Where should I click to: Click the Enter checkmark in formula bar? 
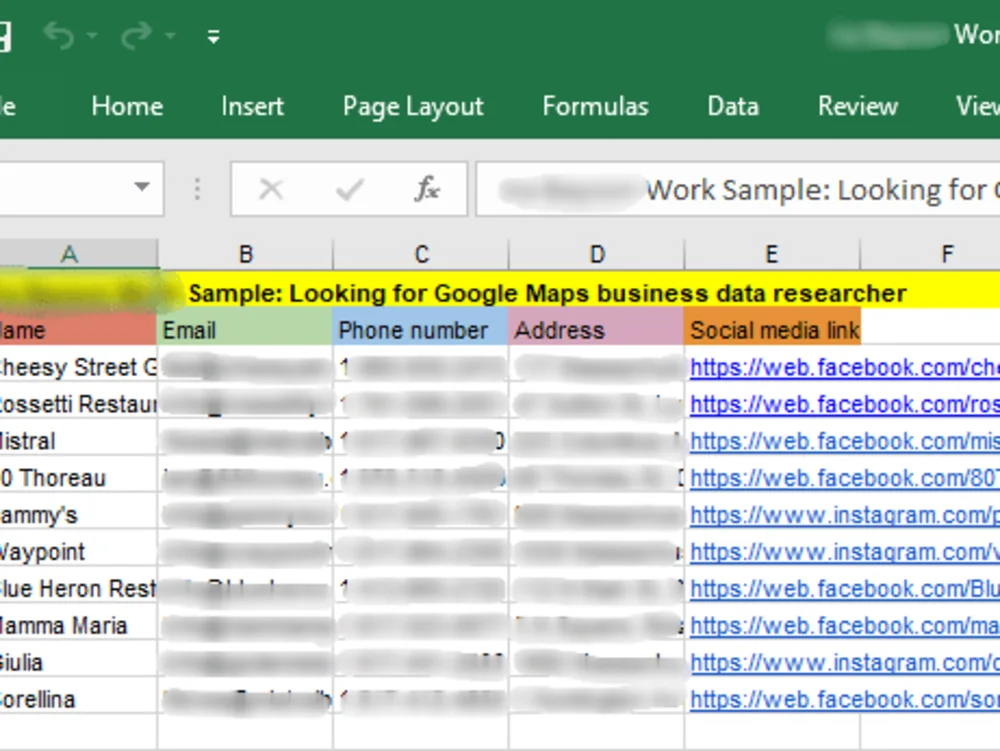(350, 189)
